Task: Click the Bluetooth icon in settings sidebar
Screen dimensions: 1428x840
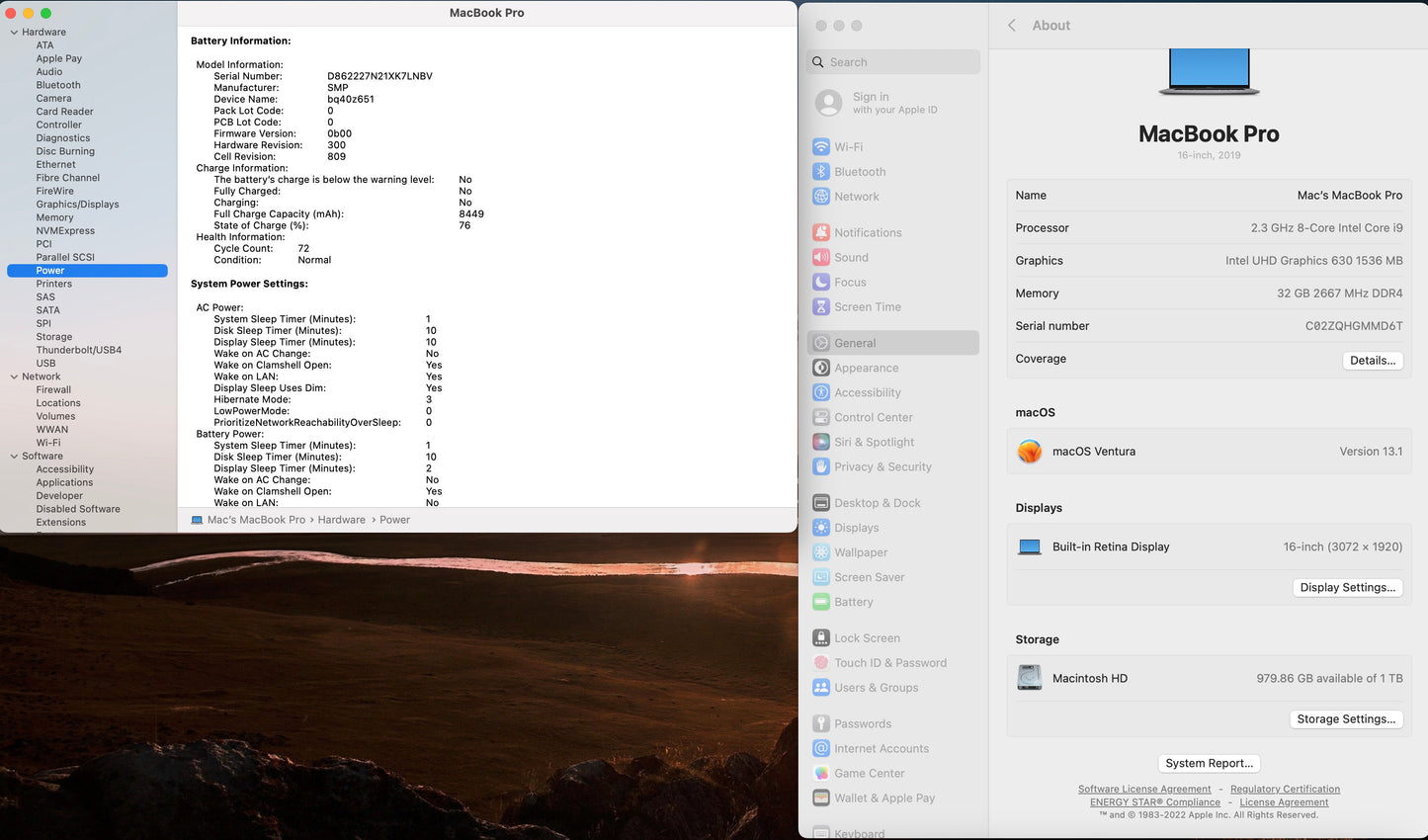Action: [820, 171]
